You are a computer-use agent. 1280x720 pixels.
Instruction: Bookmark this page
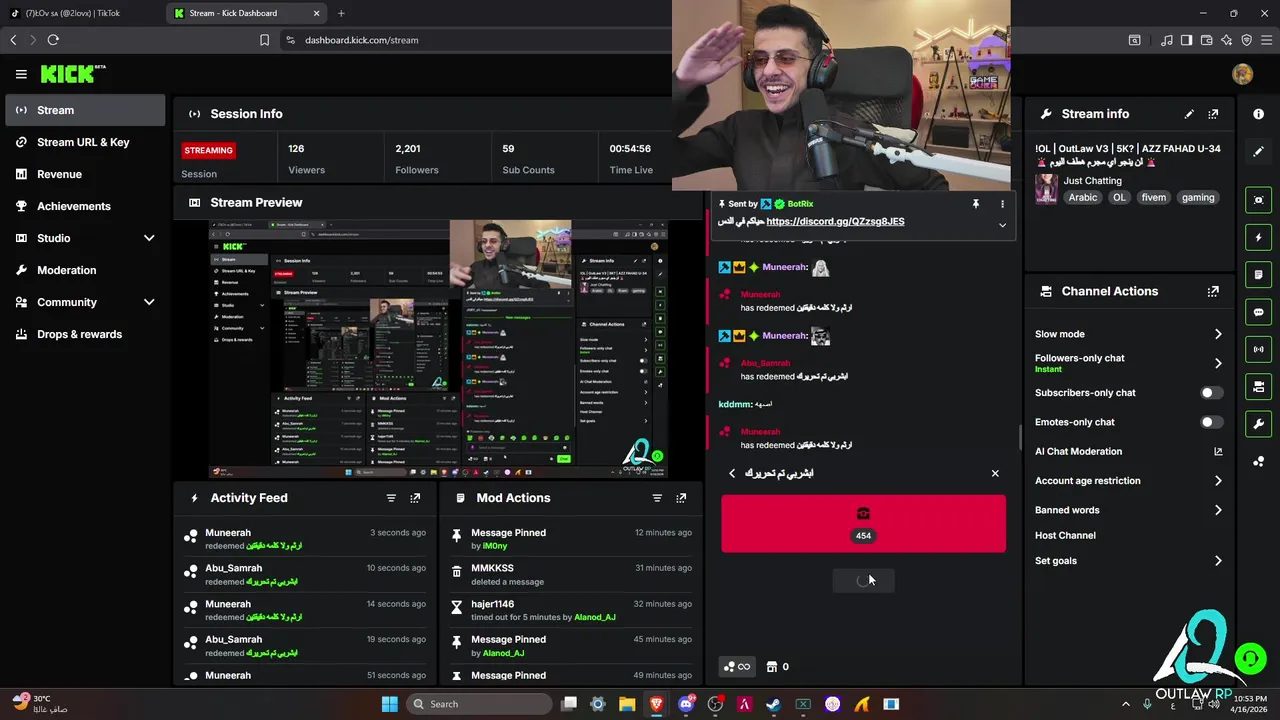click(x=264, y=40)
